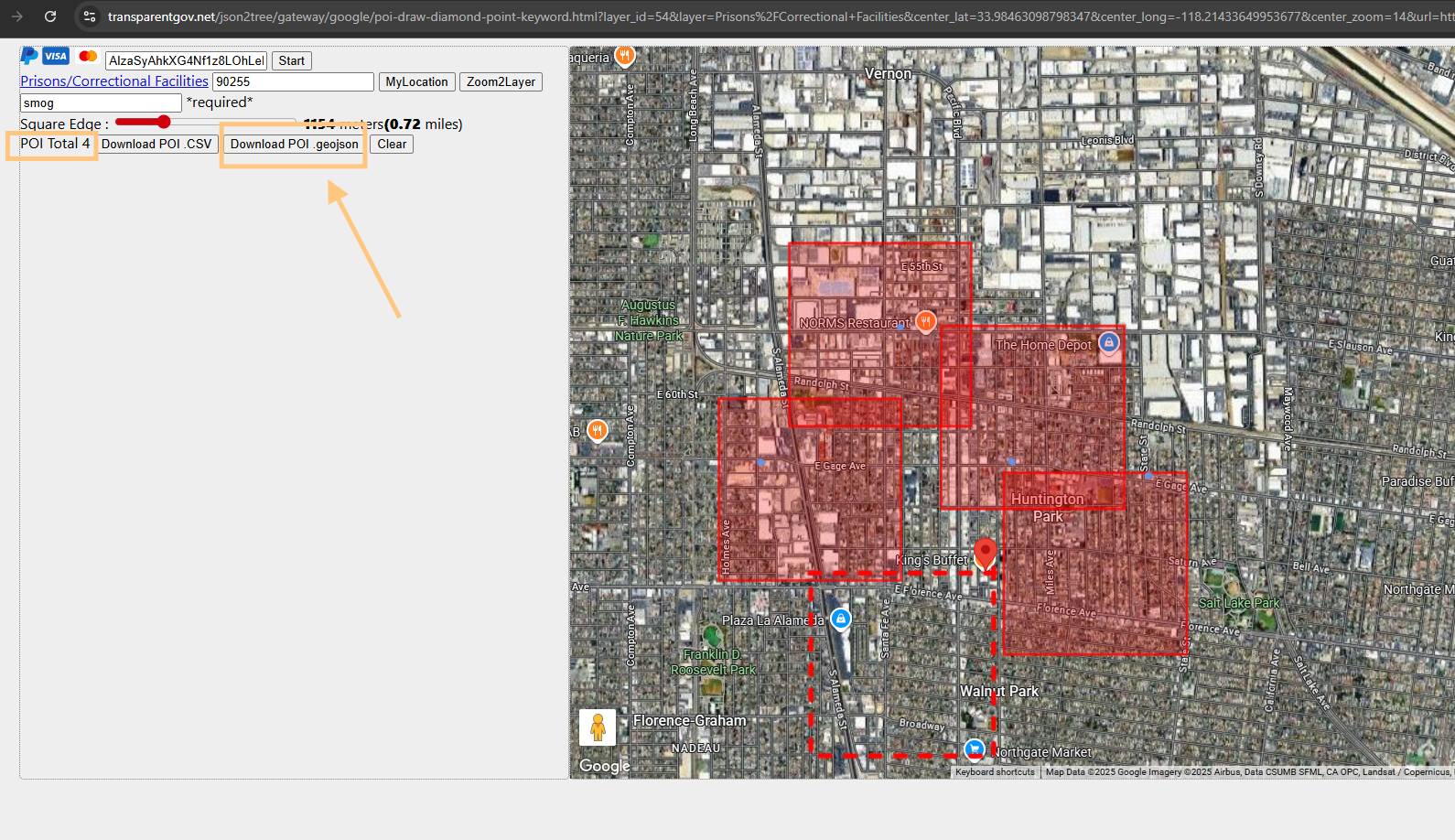This screenshot has height=840, width=1455.
Task: Click the browser forward arrow
Action: click(x=16, y=16)
